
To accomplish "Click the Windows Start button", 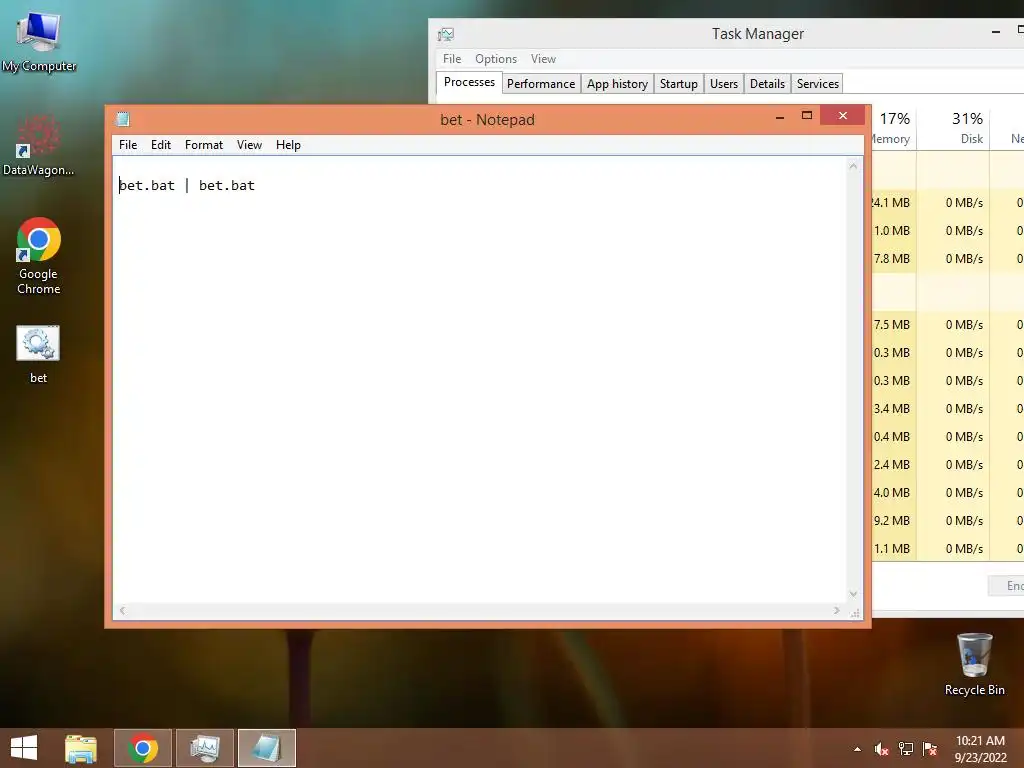I will click(x=24, y=748).
